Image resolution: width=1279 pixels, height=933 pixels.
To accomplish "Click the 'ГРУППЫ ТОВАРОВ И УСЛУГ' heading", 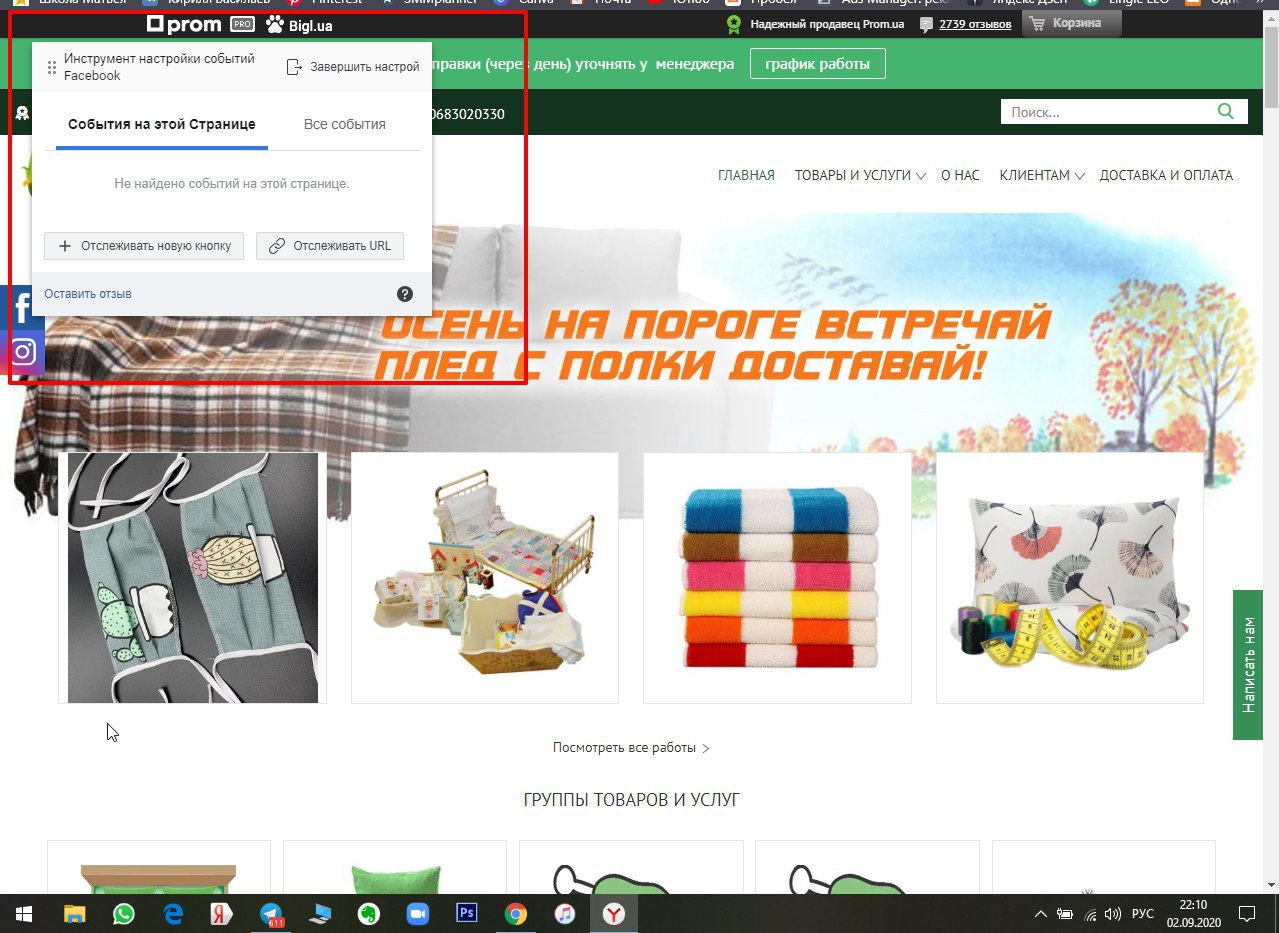I will tap(631, 800).
